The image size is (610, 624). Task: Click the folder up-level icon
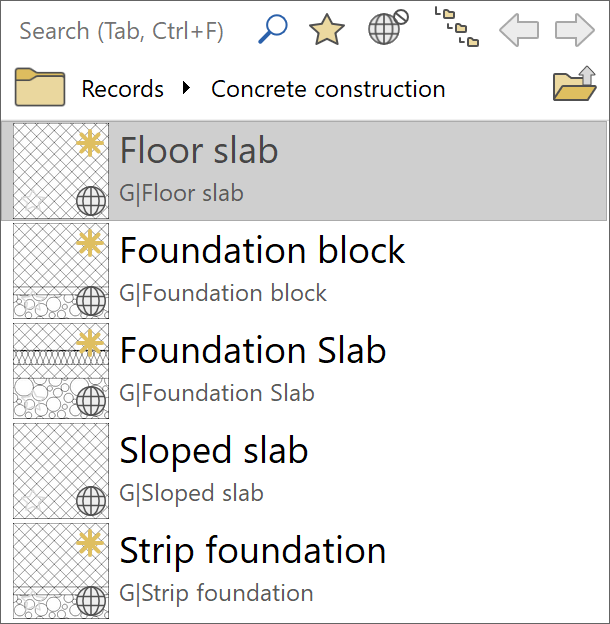pos(574,87)
